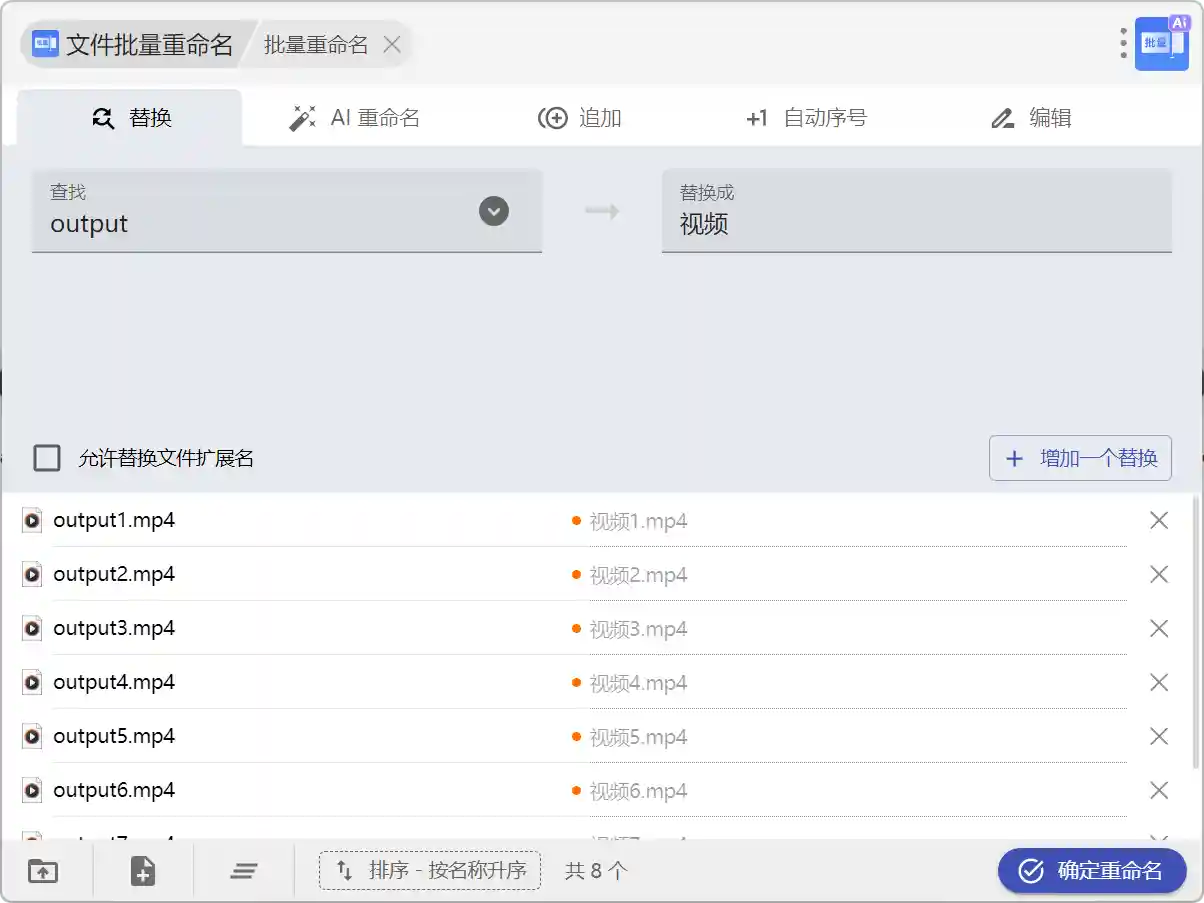Click the AI batch rename logo icon
Image resolution: width=1204 pixels, height=903 pixels.
[1161, 44]
